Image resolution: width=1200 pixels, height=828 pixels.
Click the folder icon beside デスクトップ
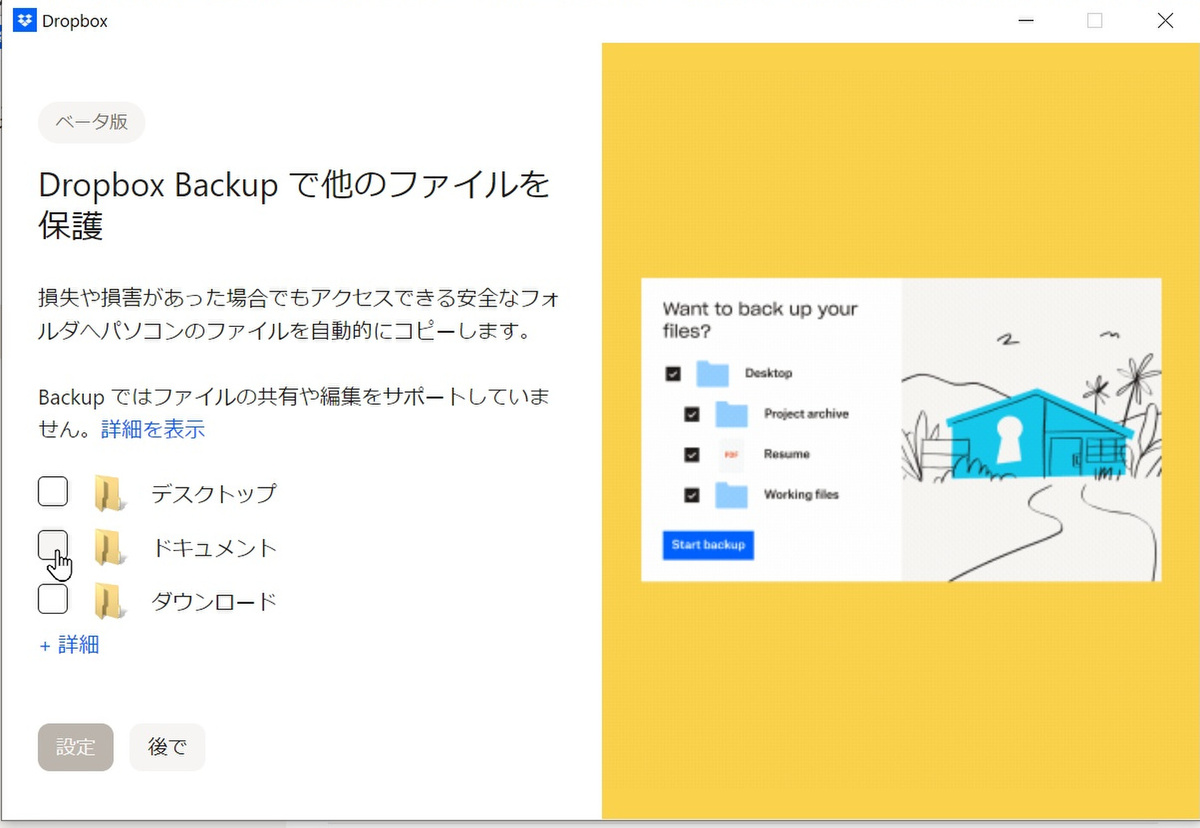coord(108,491)
